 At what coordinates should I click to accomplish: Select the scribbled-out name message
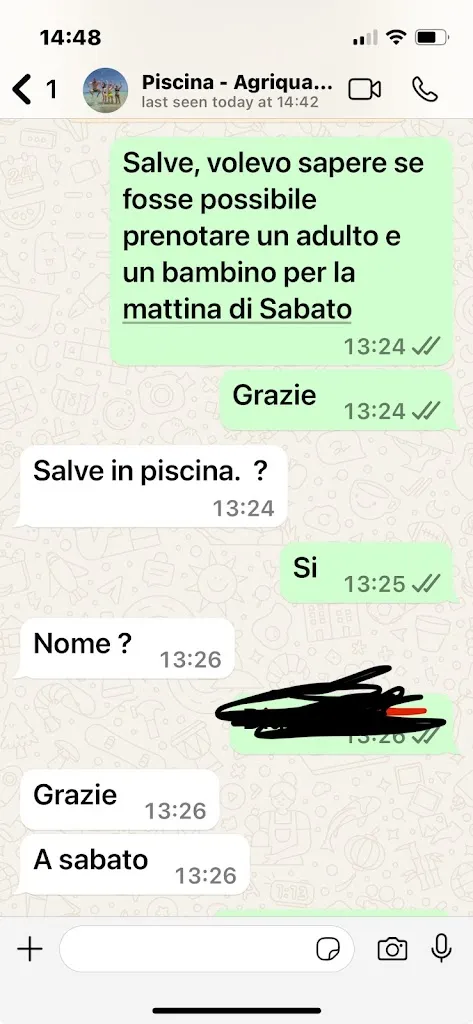(x=340, y=724)
